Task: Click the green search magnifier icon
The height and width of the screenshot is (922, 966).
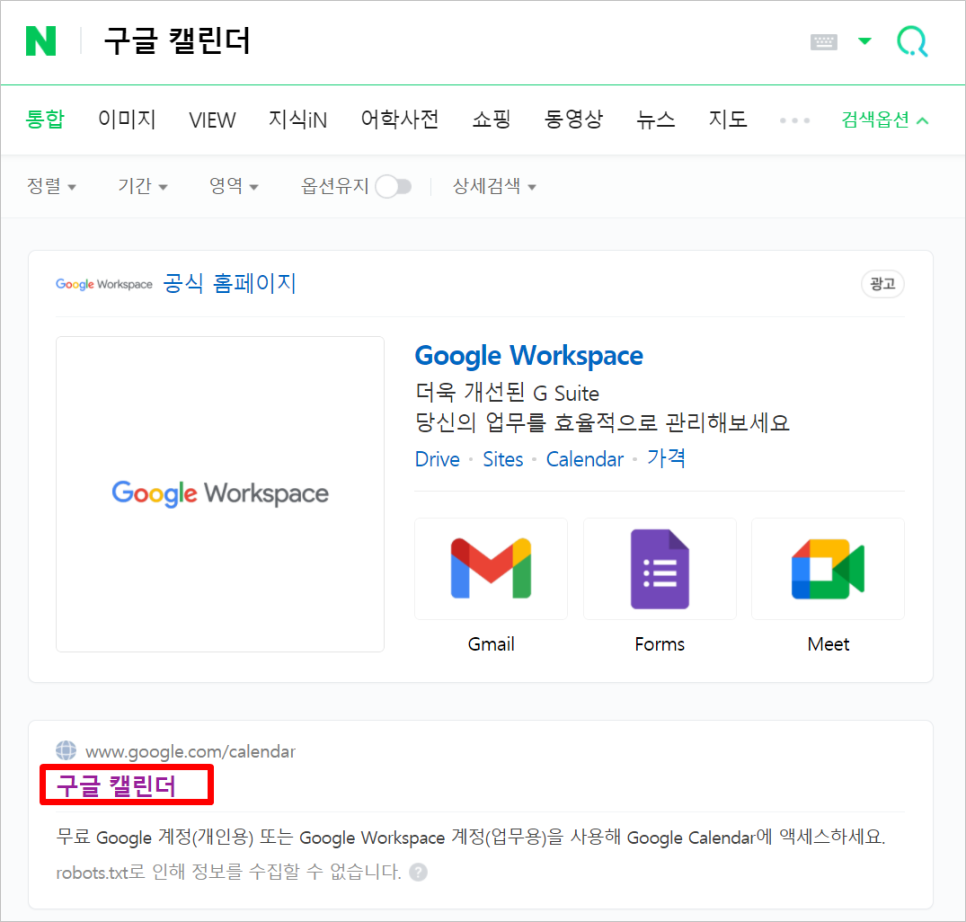Action: [x=912, y=41]
